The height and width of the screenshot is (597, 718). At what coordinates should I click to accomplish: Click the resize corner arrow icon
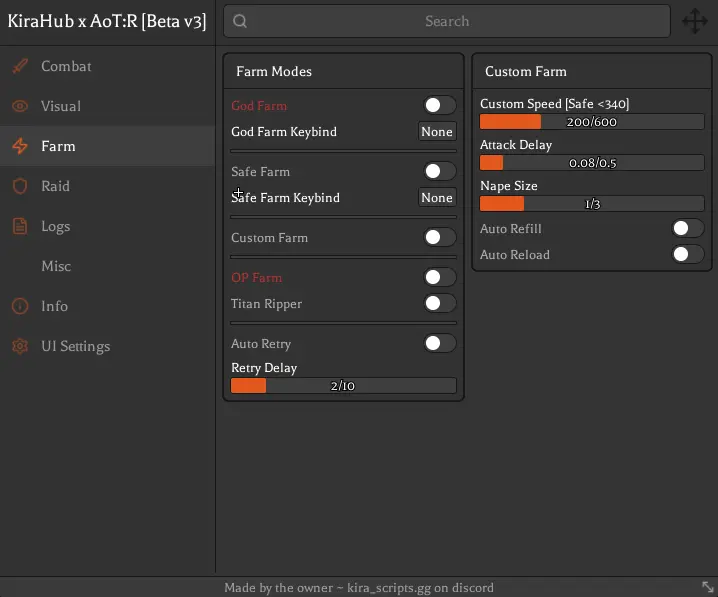[707, 587]
